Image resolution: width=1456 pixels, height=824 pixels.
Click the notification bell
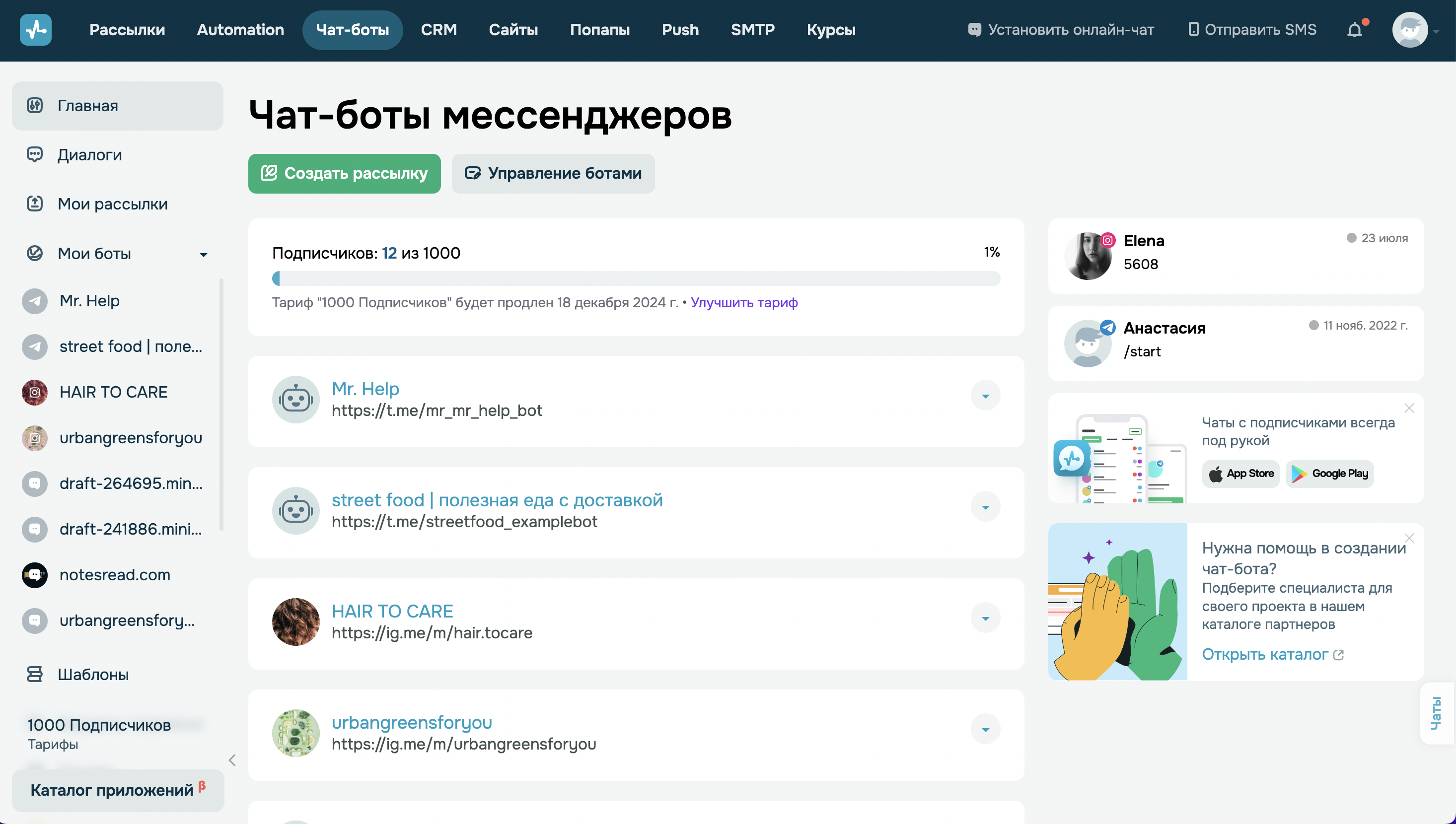click(1355, 30)
